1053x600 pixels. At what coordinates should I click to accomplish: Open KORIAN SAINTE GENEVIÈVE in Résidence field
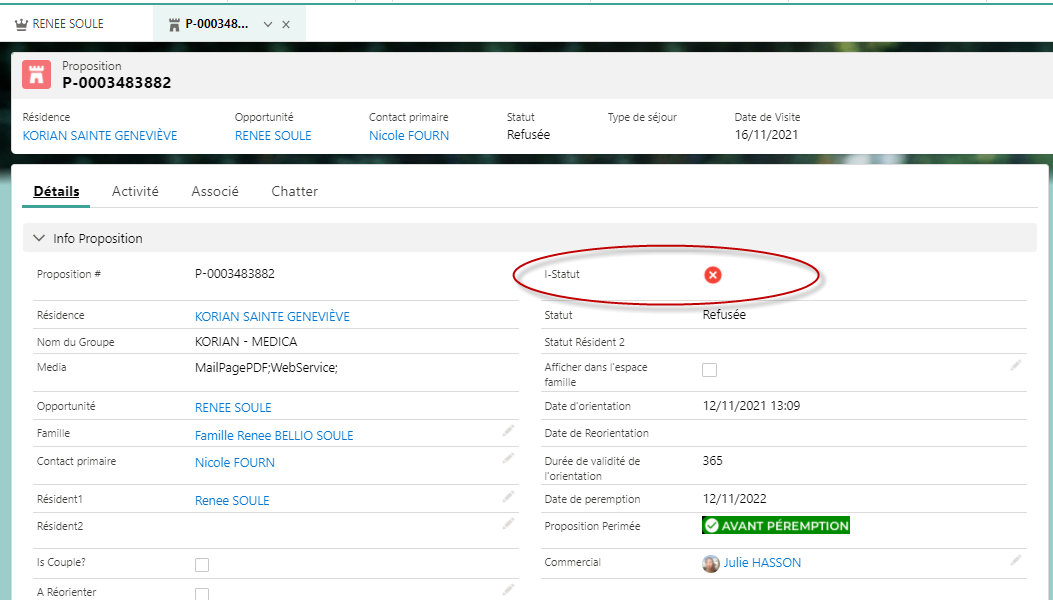[x=272, y=316]
